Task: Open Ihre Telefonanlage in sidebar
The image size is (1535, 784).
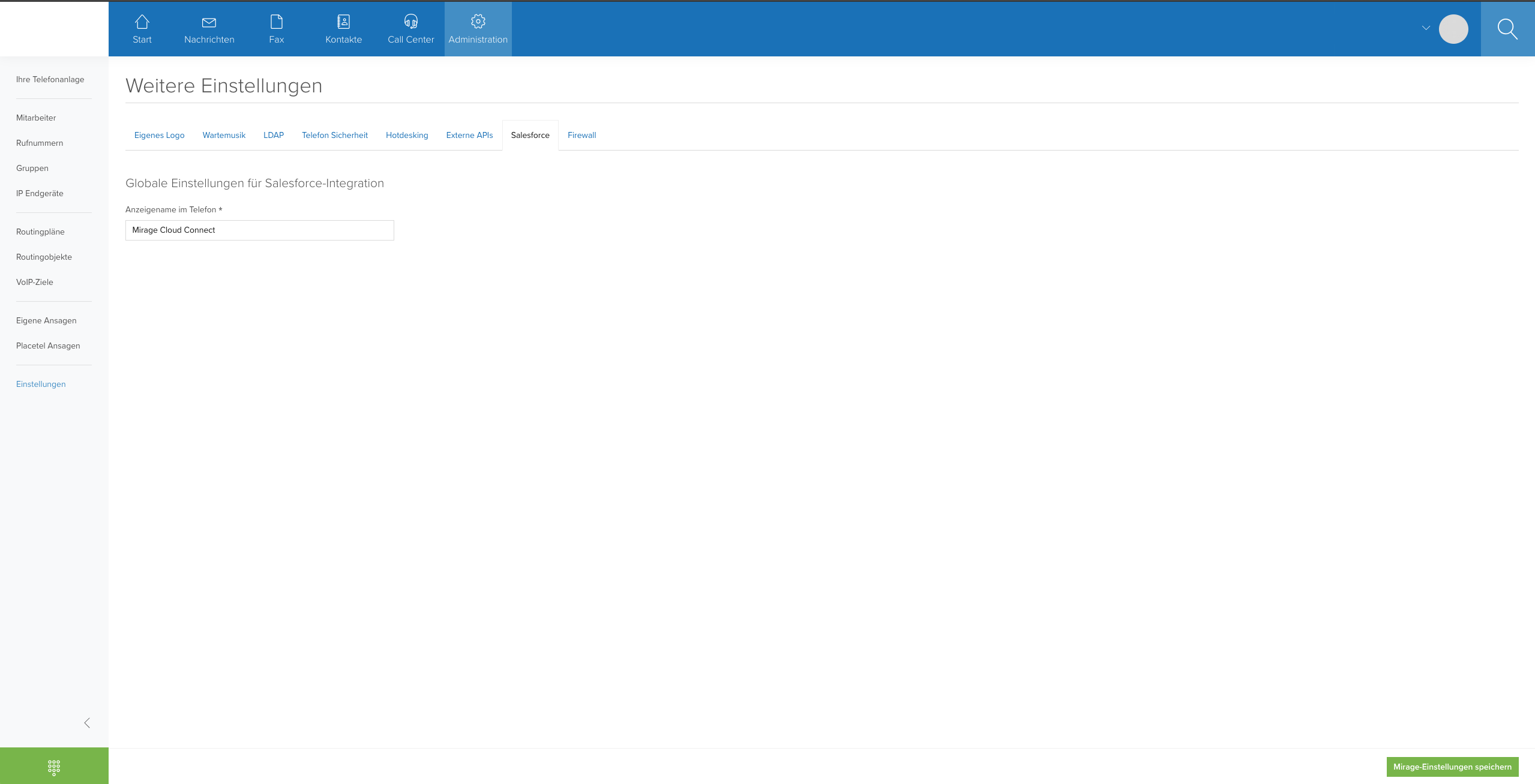Action: coord(50,79)
